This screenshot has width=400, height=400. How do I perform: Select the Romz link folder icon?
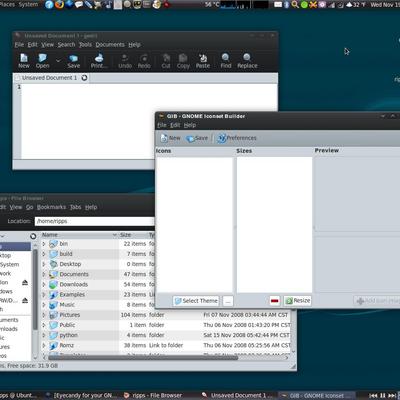54,346
